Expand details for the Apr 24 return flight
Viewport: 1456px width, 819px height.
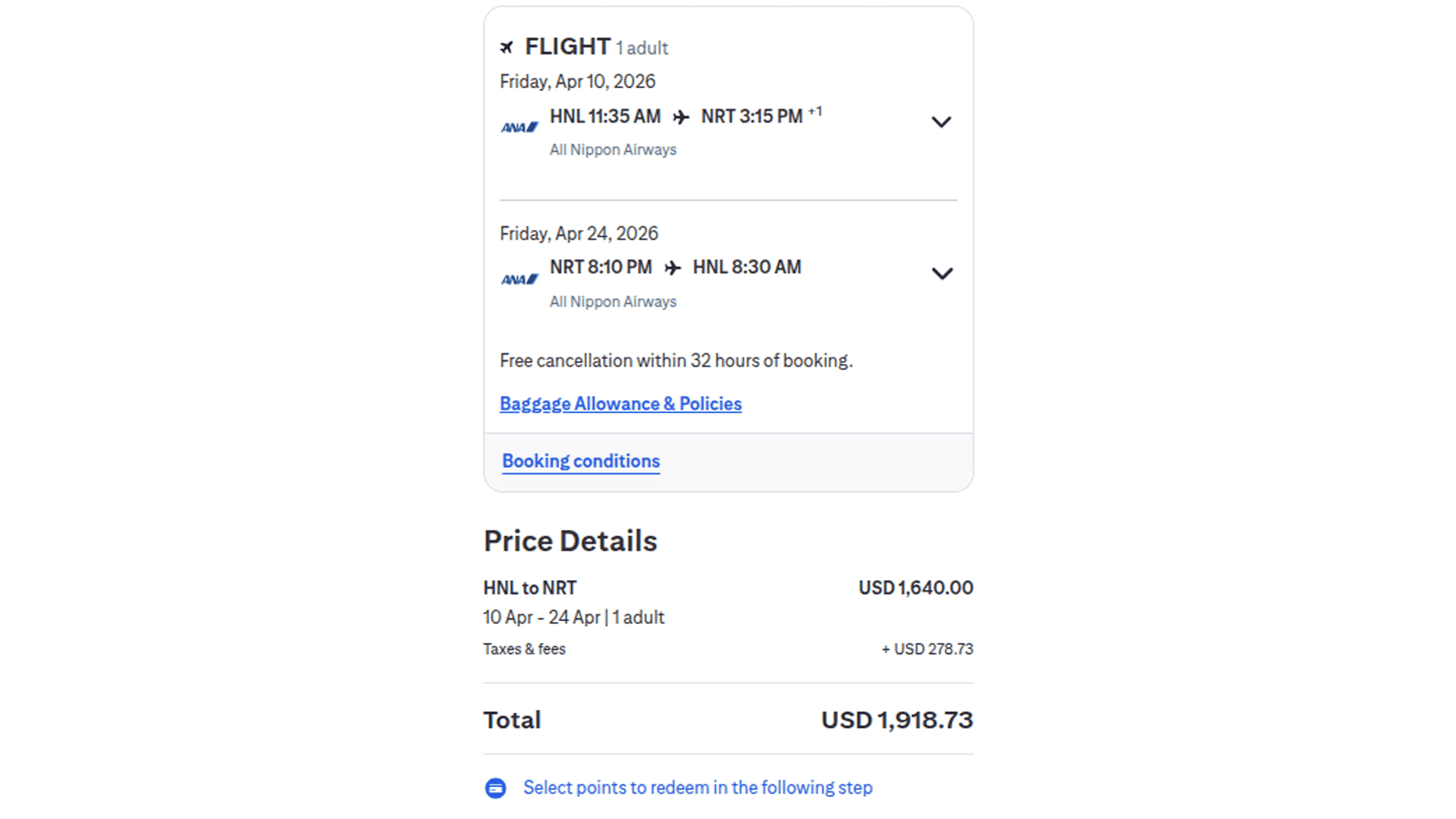tap(943, 273)
